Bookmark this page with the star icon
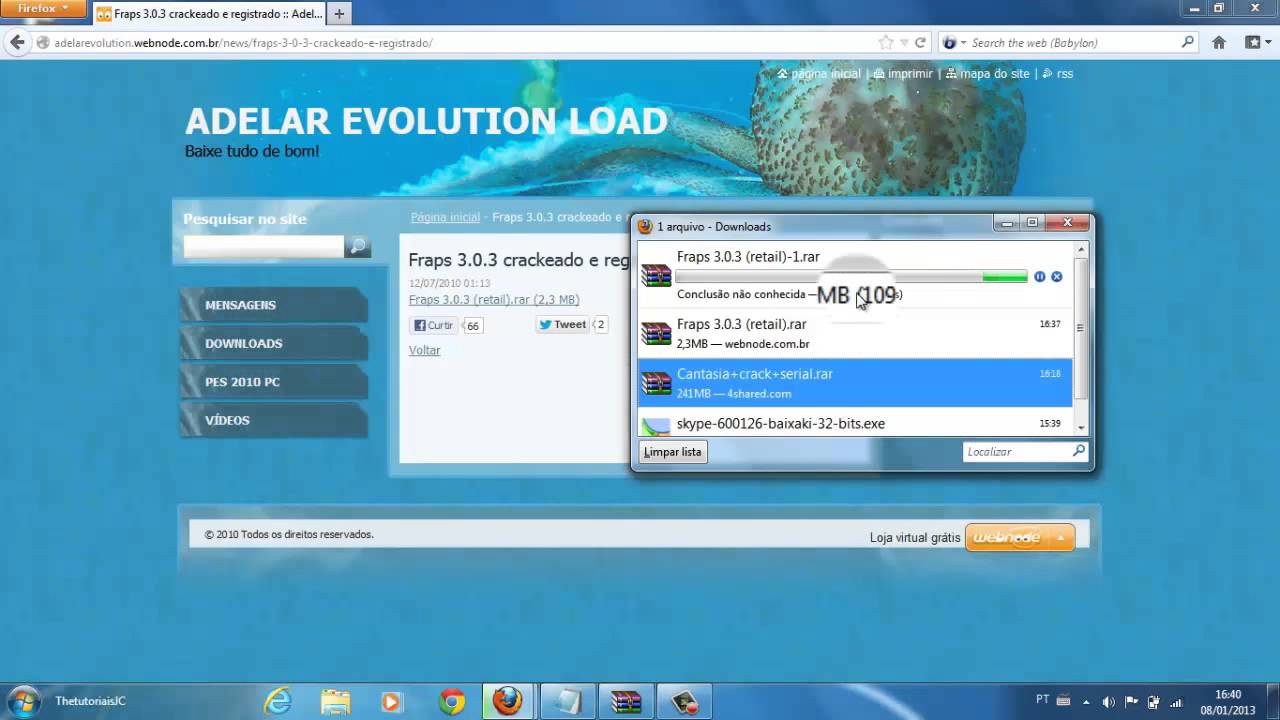This screenshot has height=720, width=1280. pos(885,43)
